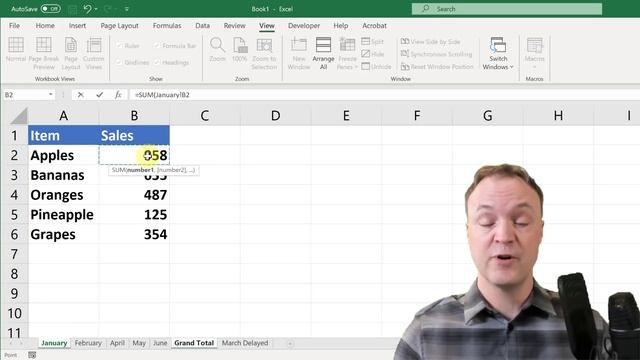Image resolution: width=640 pixels, height=360 pixels.
Task: Switch to the Data ribbon tab
Action: click(202, 25)
